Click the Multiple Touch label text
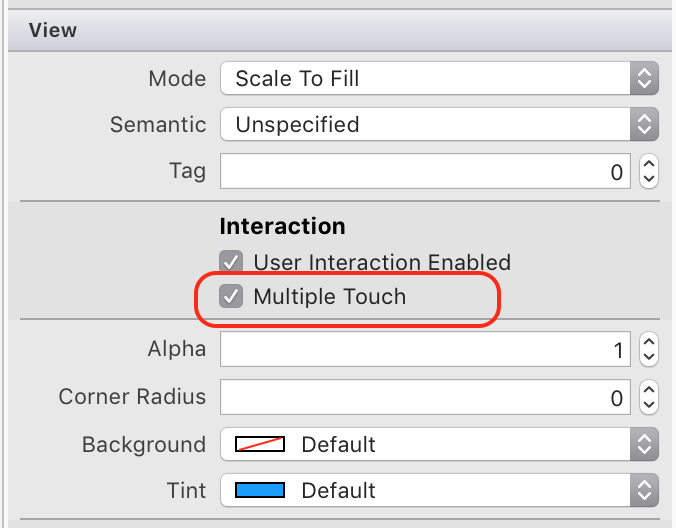Image resolution: width=676 pixels, height=528 pixels. 329,296
